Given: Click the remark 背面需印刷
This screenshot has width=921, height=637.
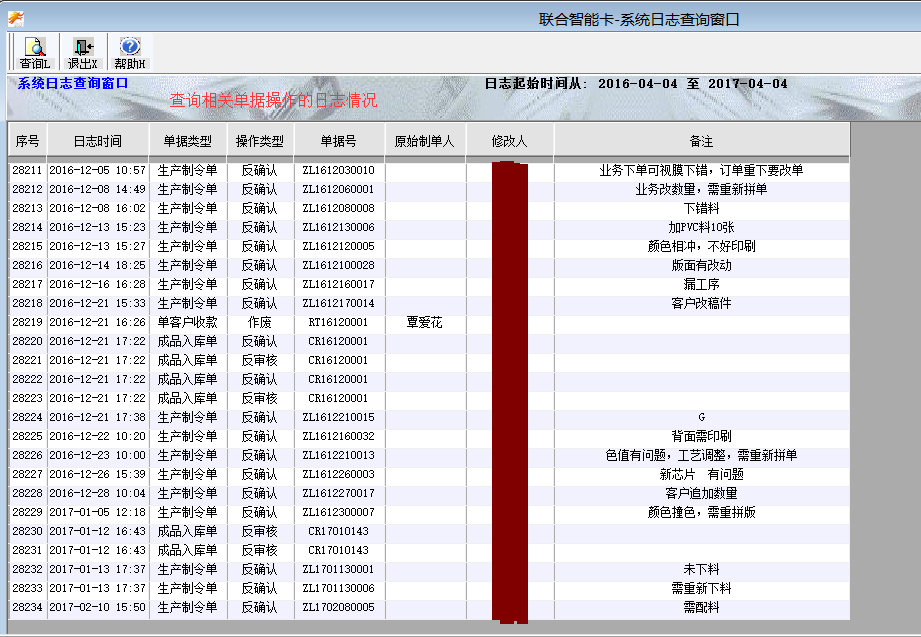Looking at the screenshot, I should (x=701, y=437).
